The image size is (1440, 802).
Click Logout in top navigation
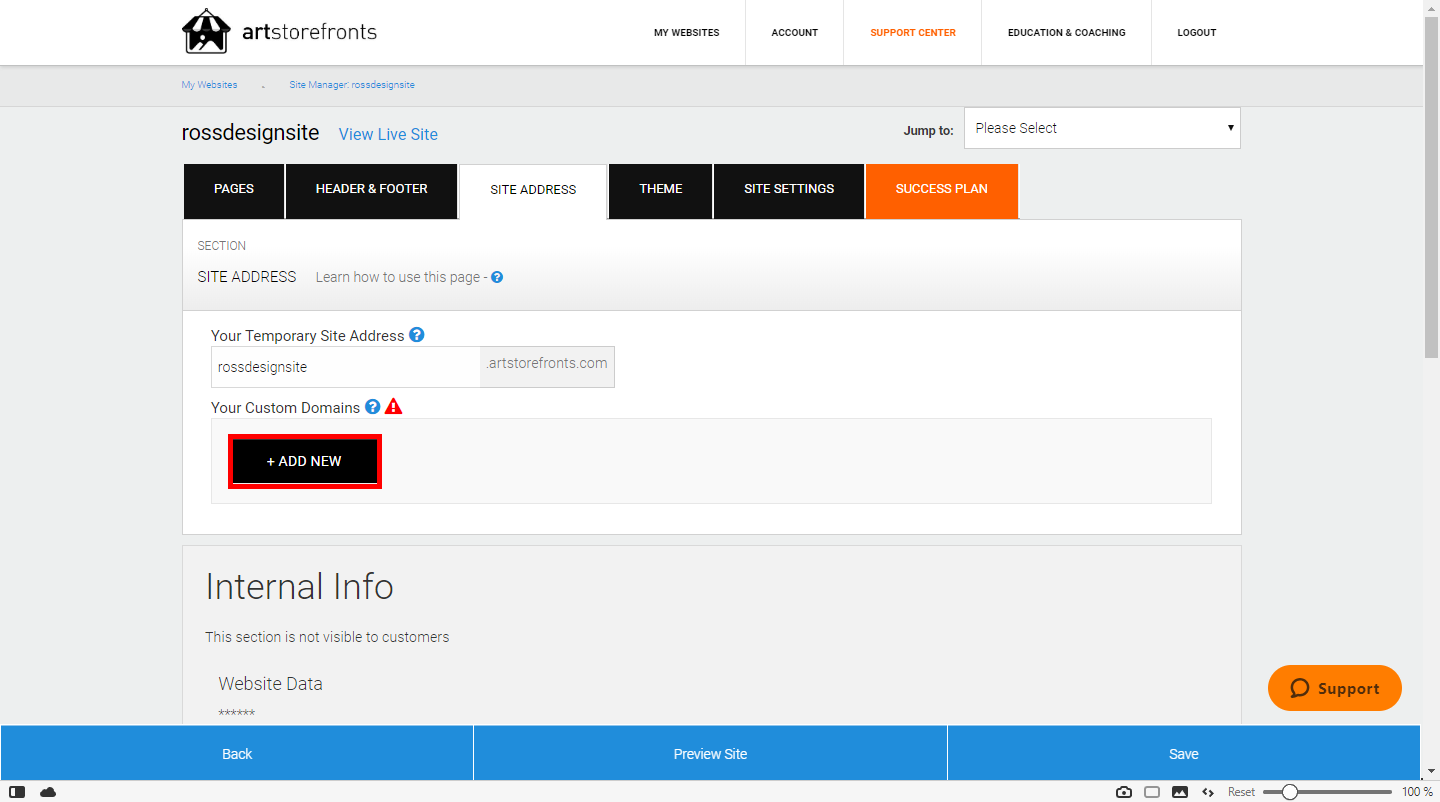(x=1197, y=33)
